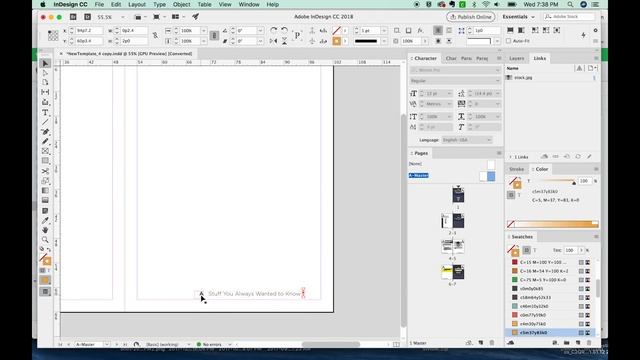Choose the Type tool

[45, 112]
